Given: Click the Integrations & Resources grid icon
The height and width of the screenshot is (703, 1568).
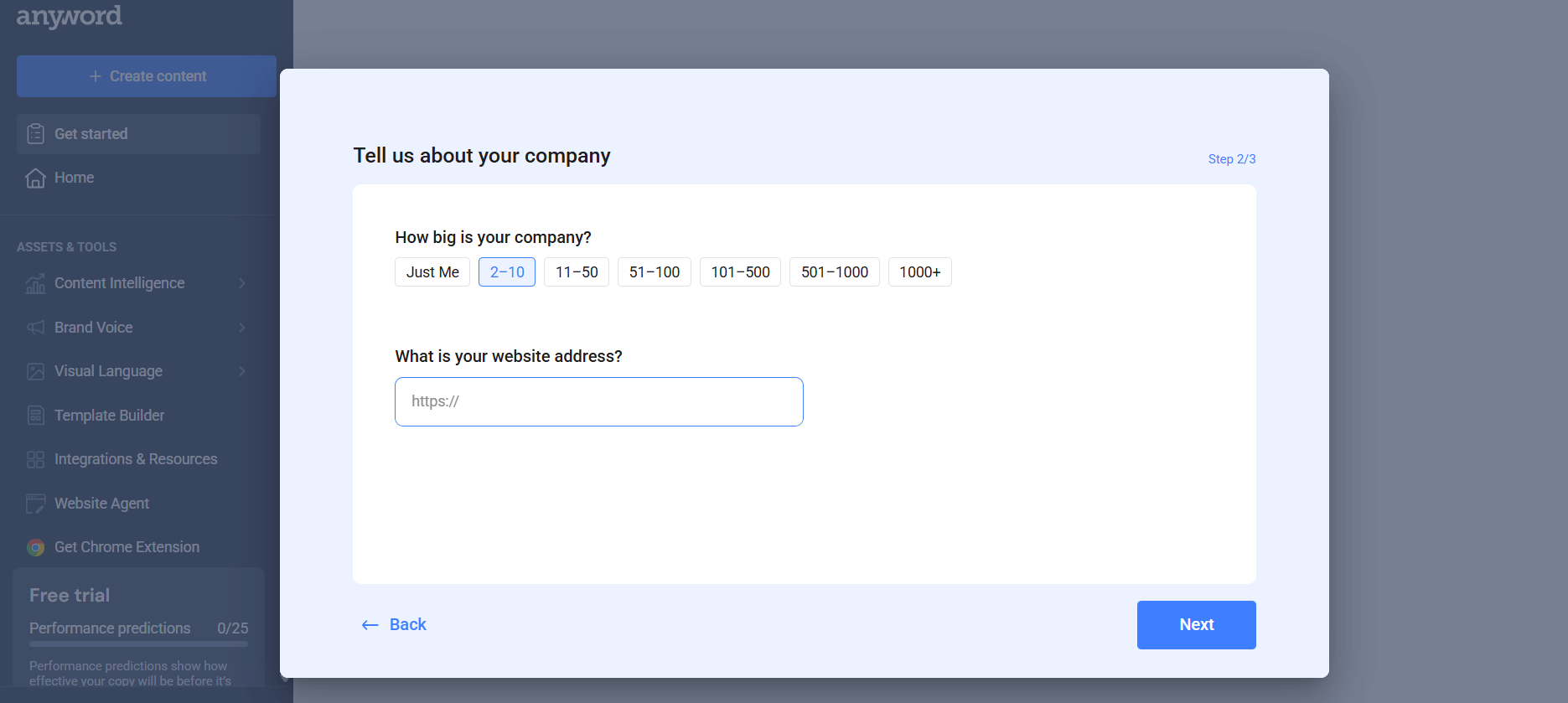Looking at the screenshot, I should click(x=35, y=459).
